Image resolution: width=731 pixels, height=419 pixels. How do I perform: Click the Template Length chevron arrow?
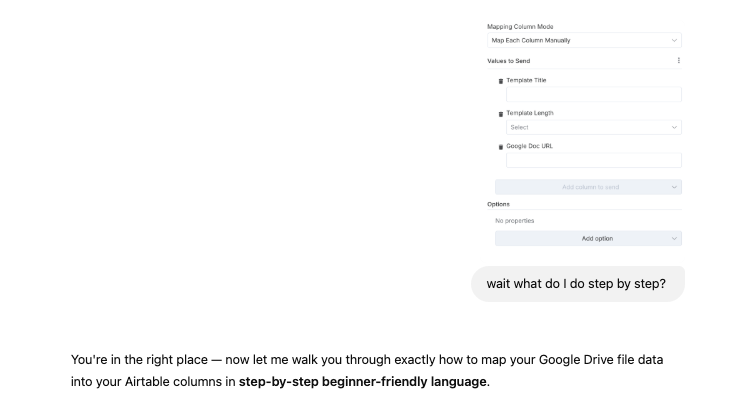(x=675, y=128)
